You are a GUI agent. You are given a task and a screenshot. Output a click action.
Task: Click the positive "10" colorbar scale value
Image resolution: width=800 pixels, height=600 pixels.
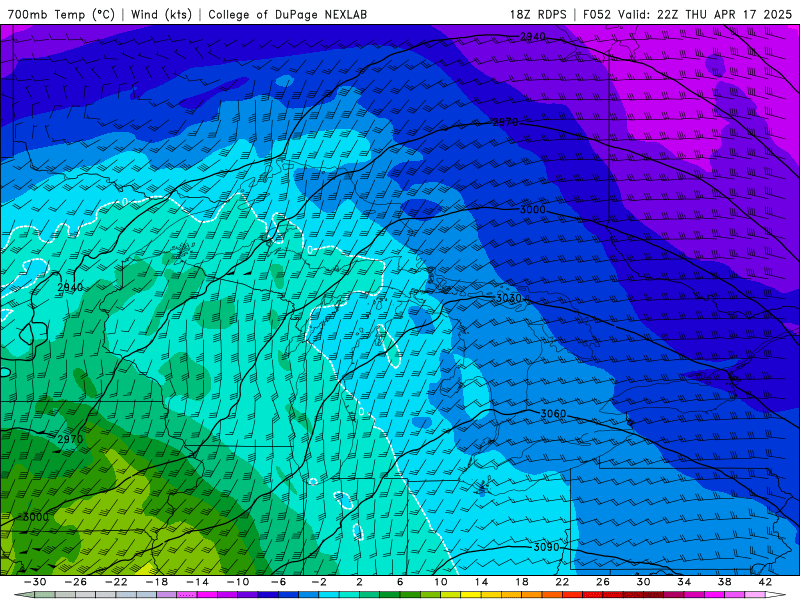pyautogui.click(x=441, y=582)
